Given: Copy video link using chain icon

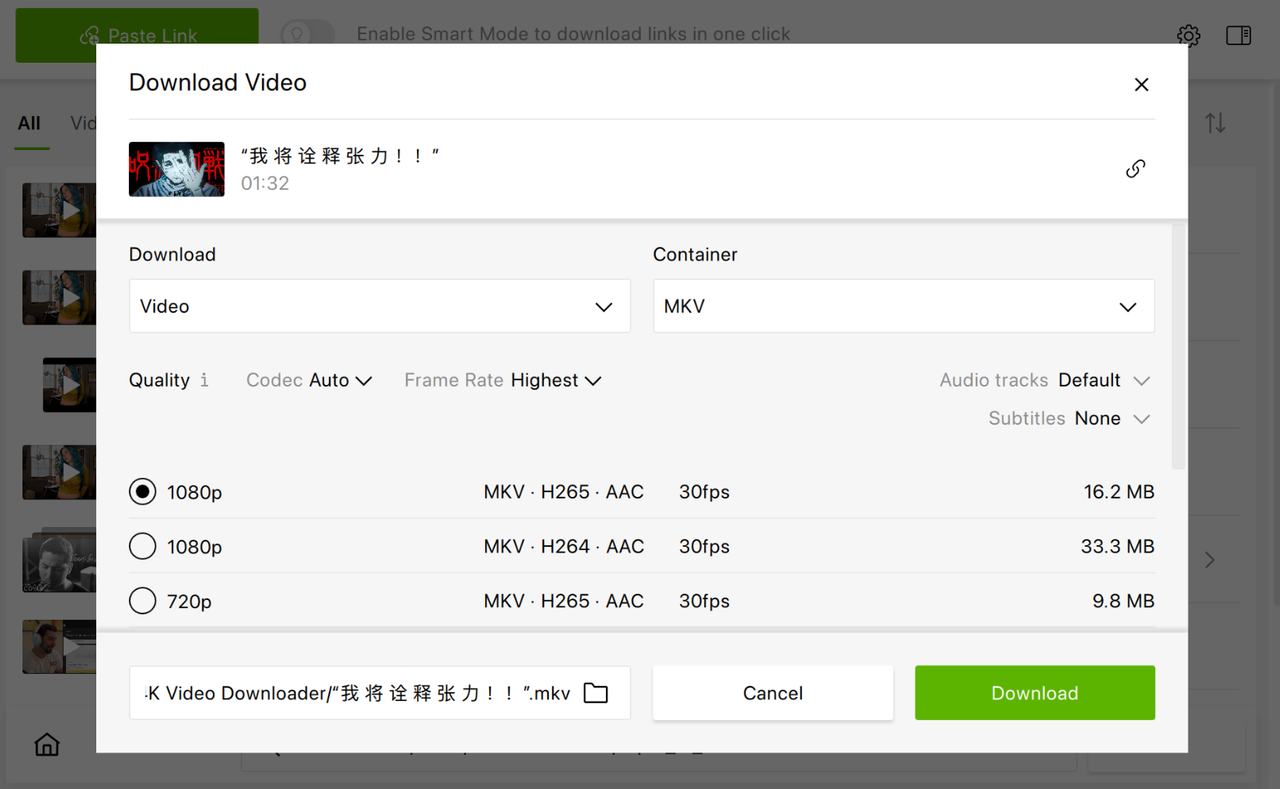Looking at the screenshot, I should pos(1135,169).
